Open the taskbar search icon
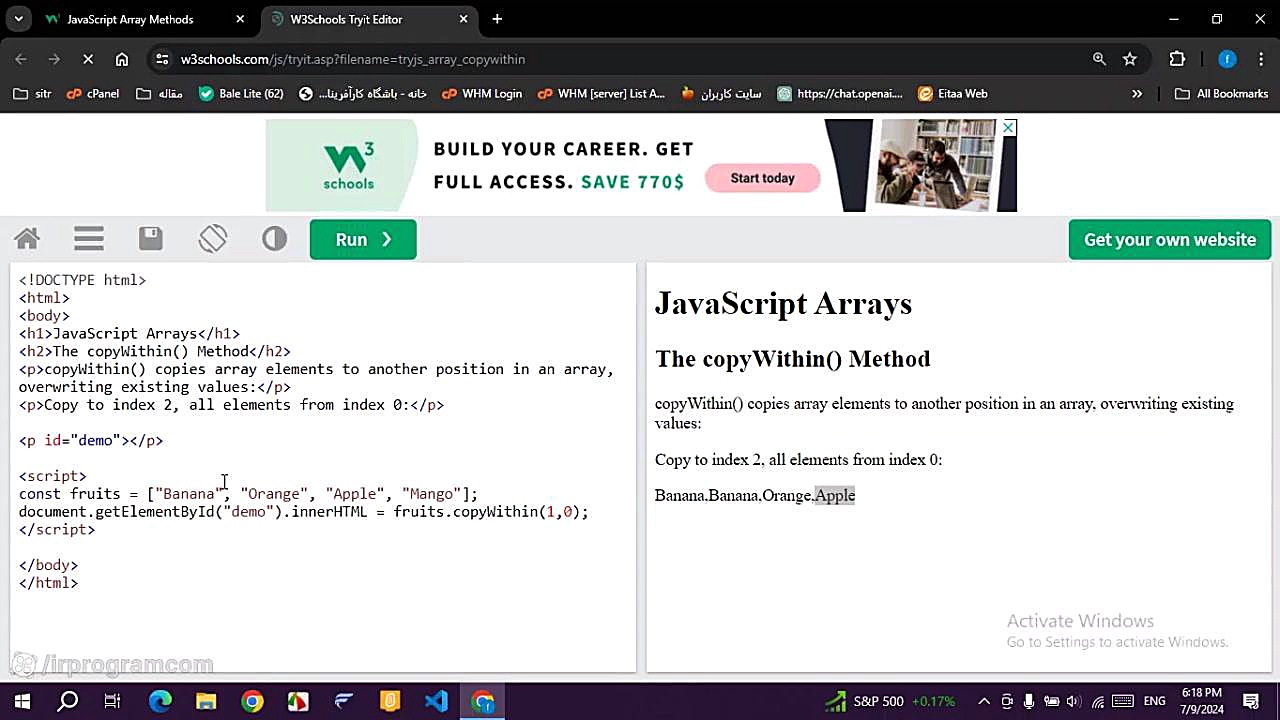1280x720 pixels. pyautogui.click(x=68, y=701)
